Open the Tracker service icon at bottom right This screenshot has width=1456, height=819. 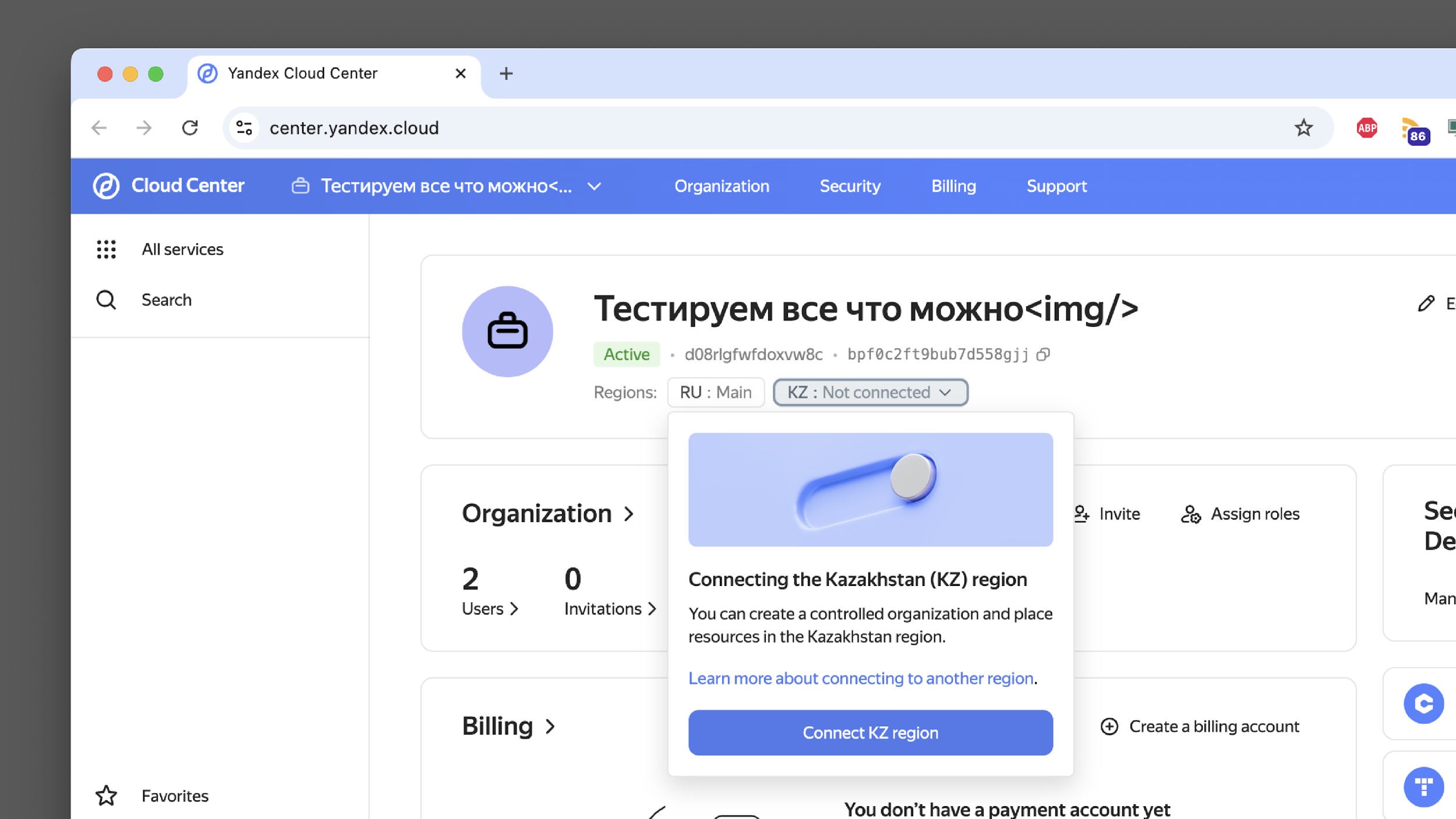coord(1424,786)
